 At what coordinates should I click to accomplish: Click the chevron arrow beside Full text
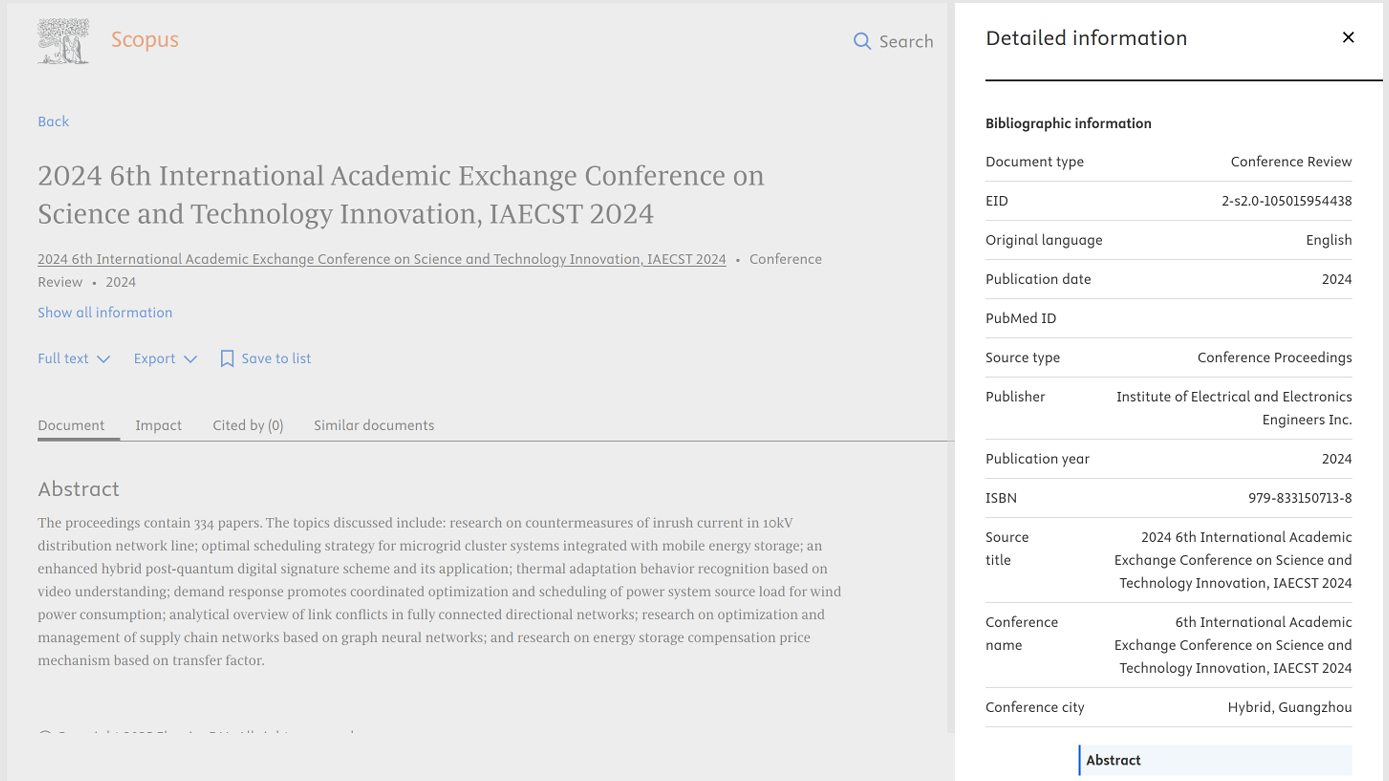(103, 359)
